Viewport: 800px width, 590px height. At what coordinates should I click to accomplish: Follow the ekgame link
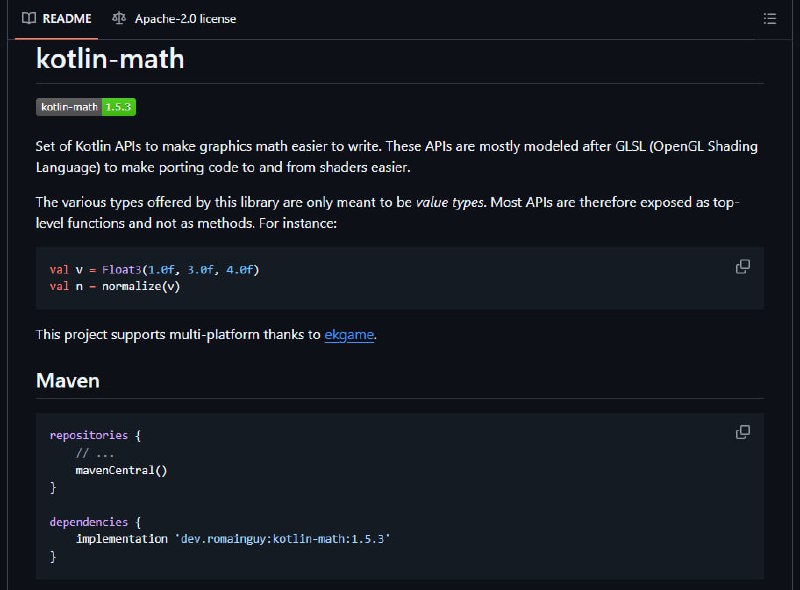click(349, 334)
